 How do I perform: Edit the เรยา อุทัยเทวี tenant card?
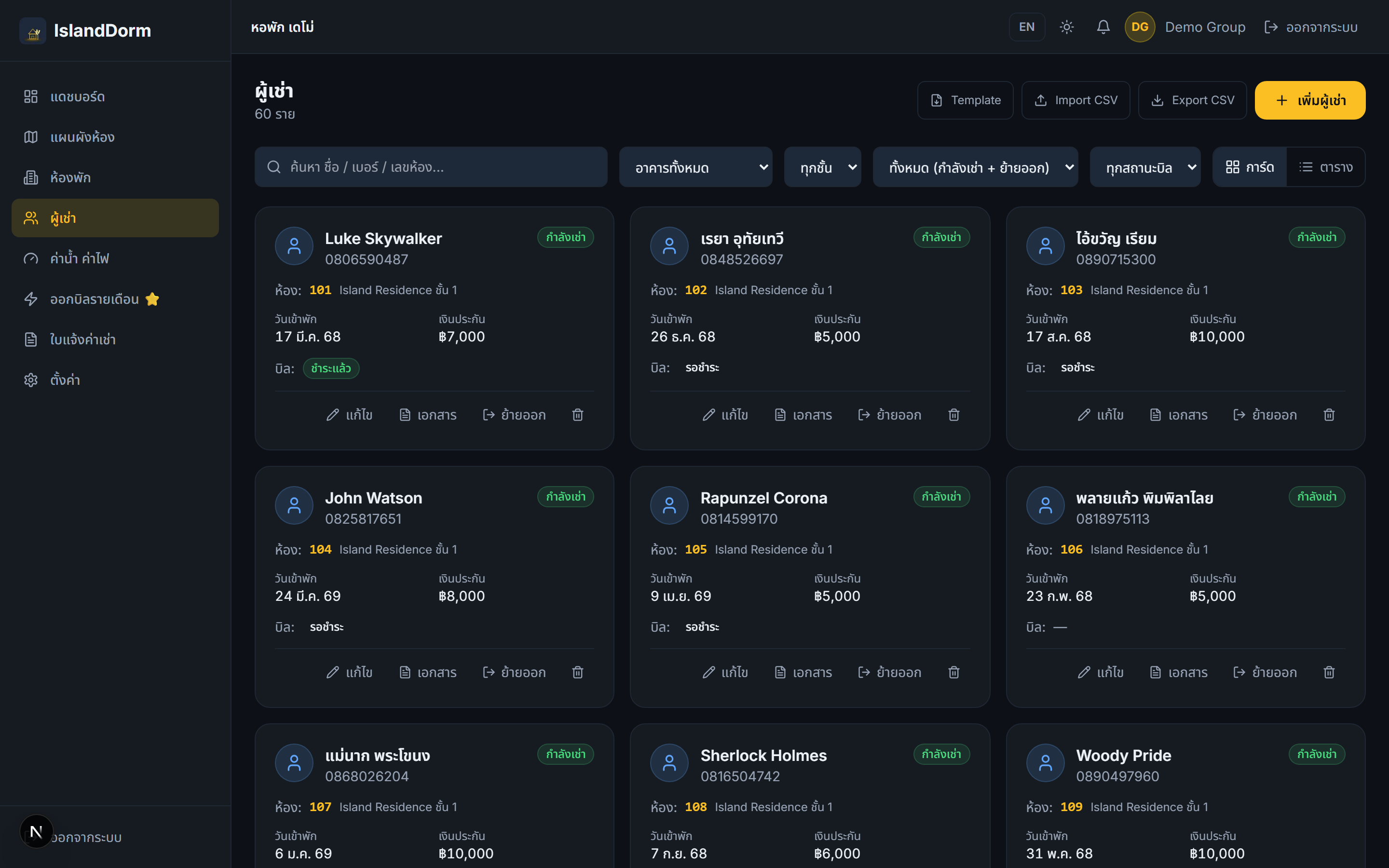pyautogui.click(x=725, y=415)
